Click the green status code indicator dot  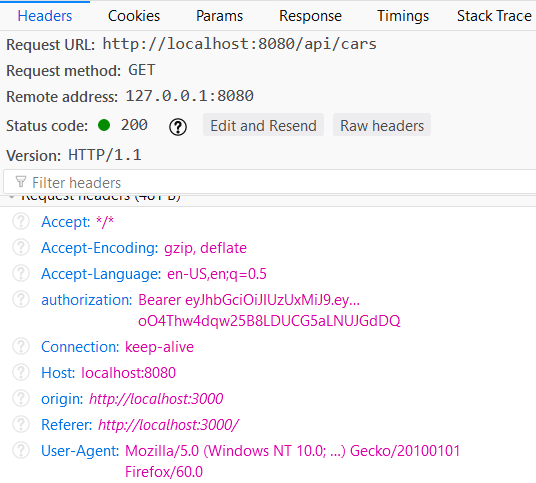pyautogui.click(x=104, y=125)
